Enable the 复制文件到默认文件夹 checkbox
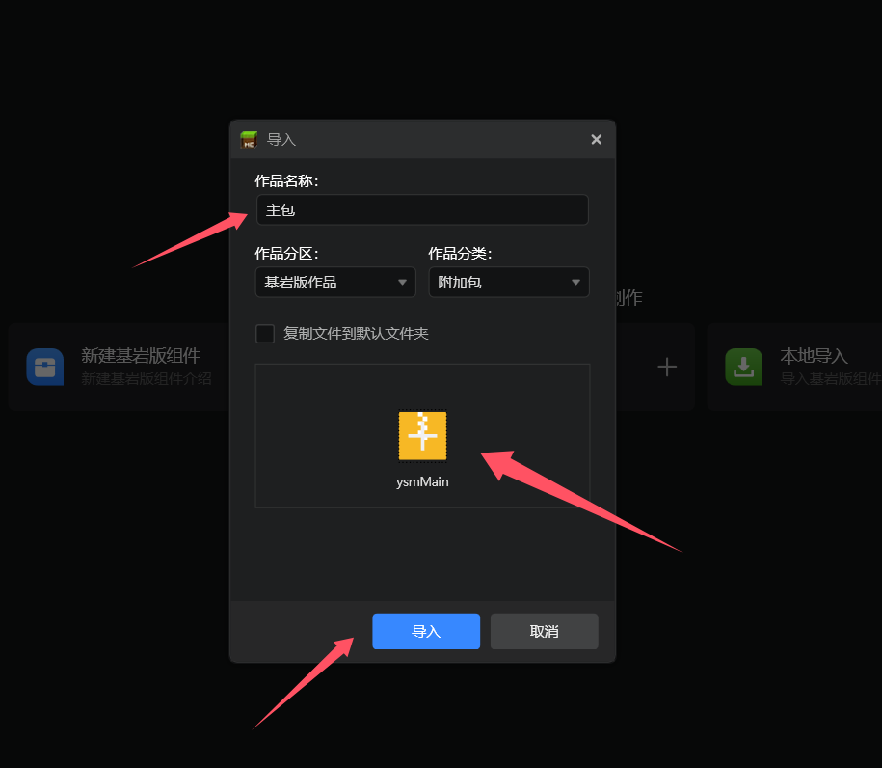The width and height of the screenshot is (882, 768). pos(265,334)
